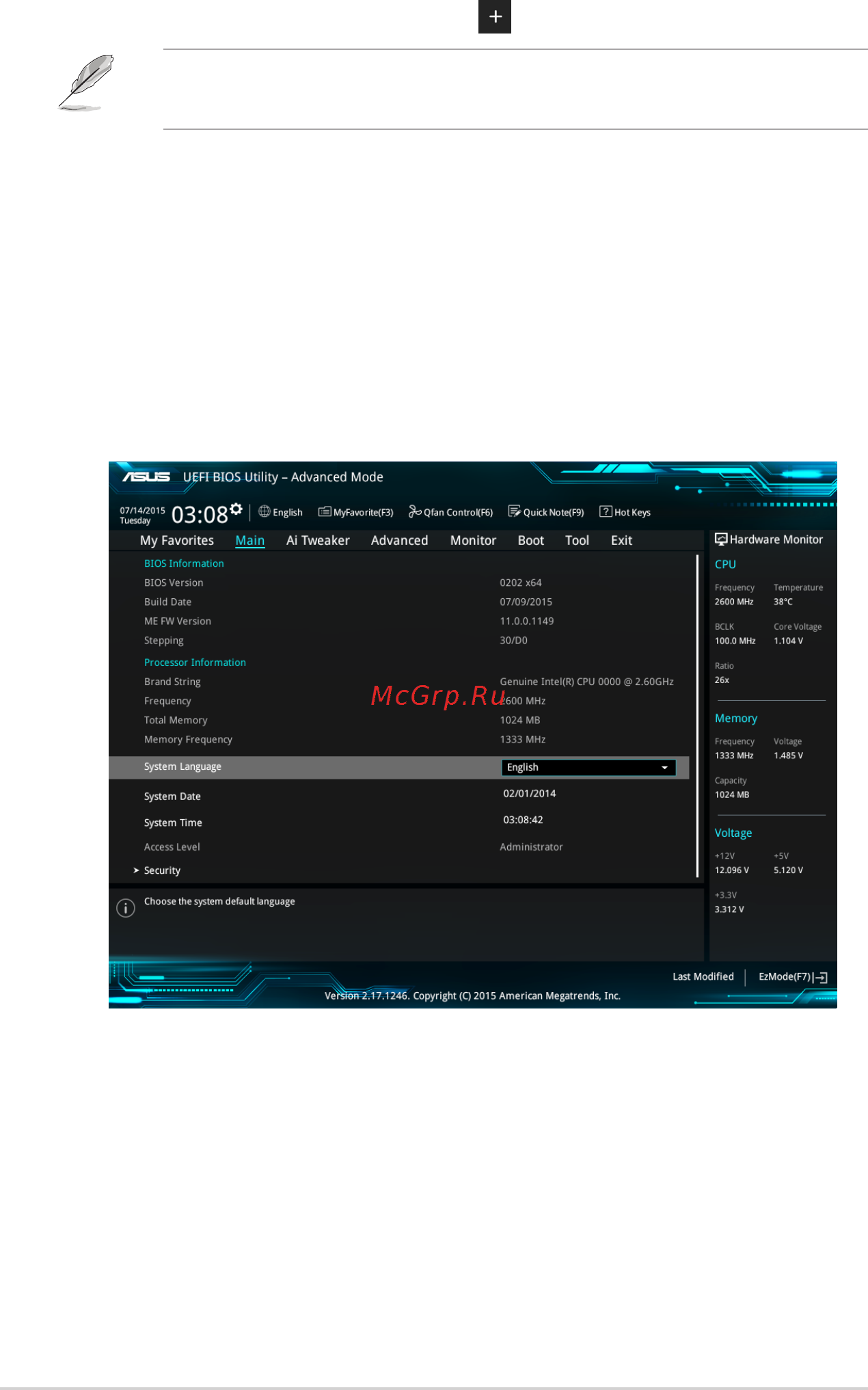Click the CPU Ratio 26x reading
The height and width of the screenshot is (1390, 868).
pyautogui.click(x=722, y=680)
